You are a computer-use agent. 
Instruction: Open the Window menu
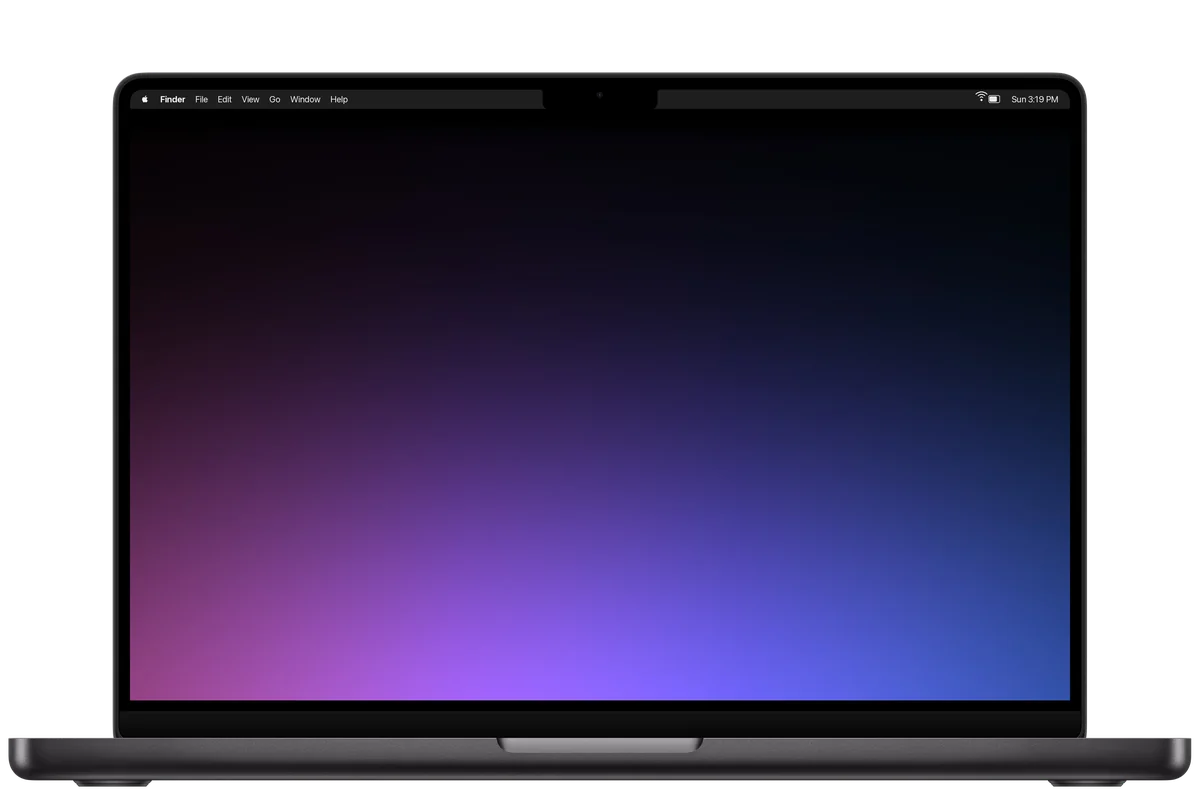point(305,99)
